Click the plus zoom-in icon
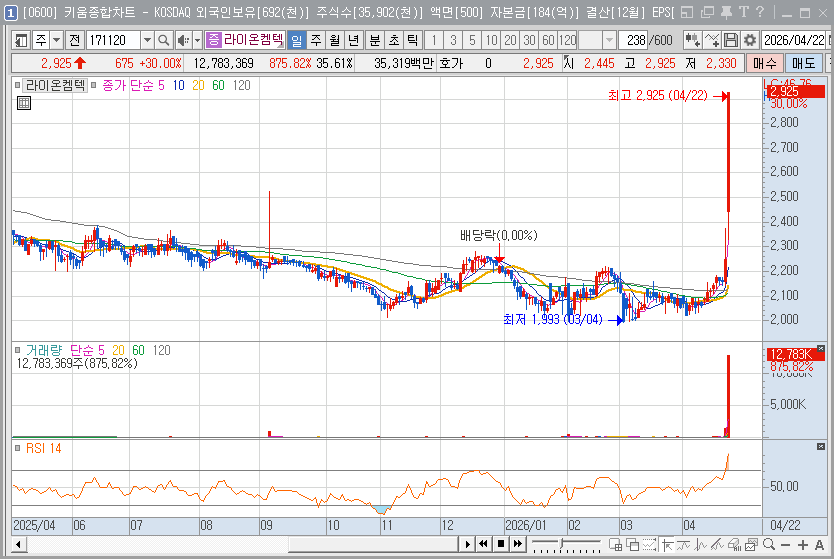This screenshot has width=834, height=559. pyautogui.click(x=803, y=545)
